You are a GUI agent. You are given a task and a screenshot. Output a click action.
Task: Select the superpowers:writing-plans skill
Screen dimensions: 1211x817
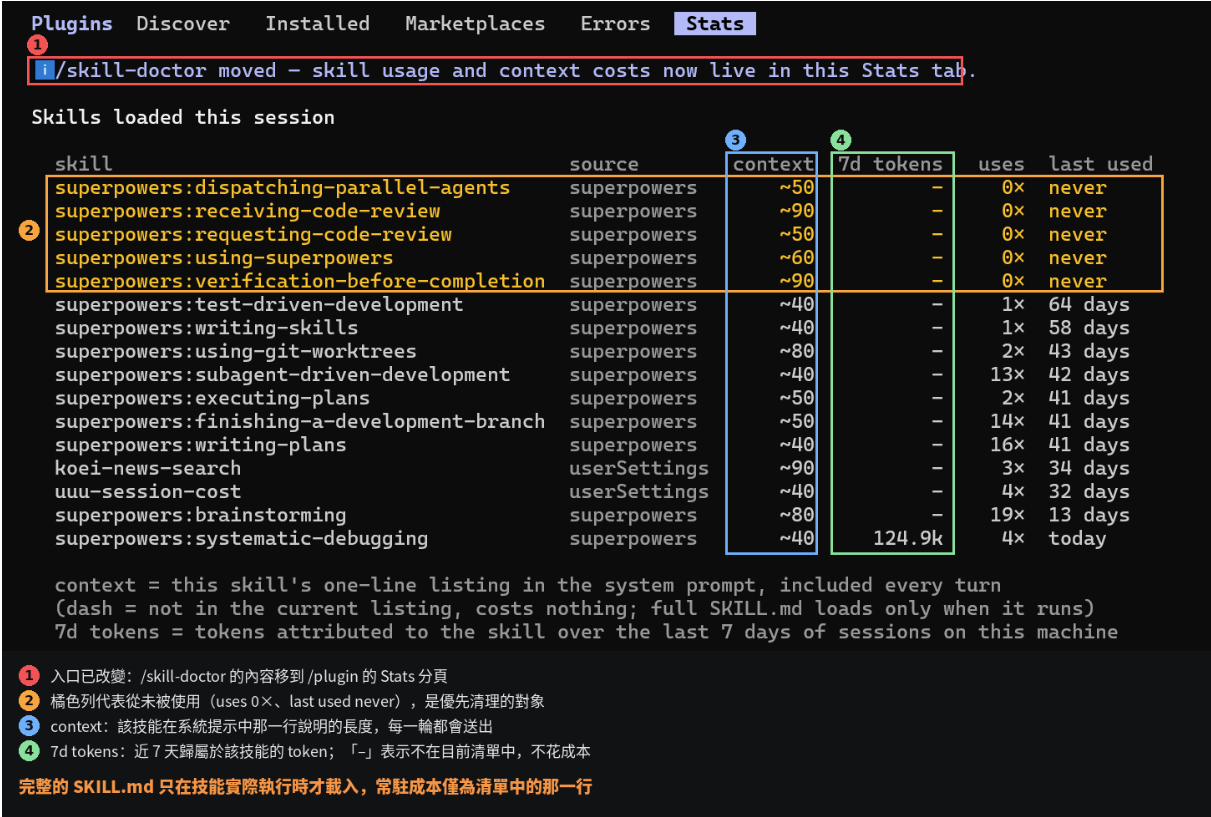(200, 445)
